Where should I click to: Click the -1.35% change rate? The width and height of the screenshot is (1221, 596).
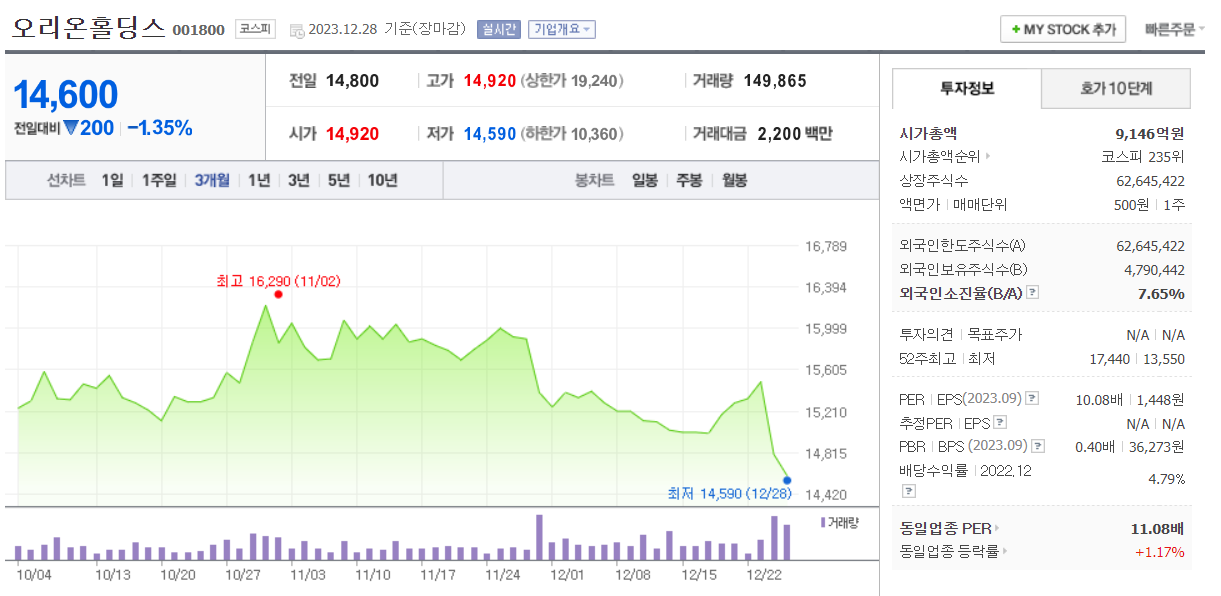pos(160,128)
